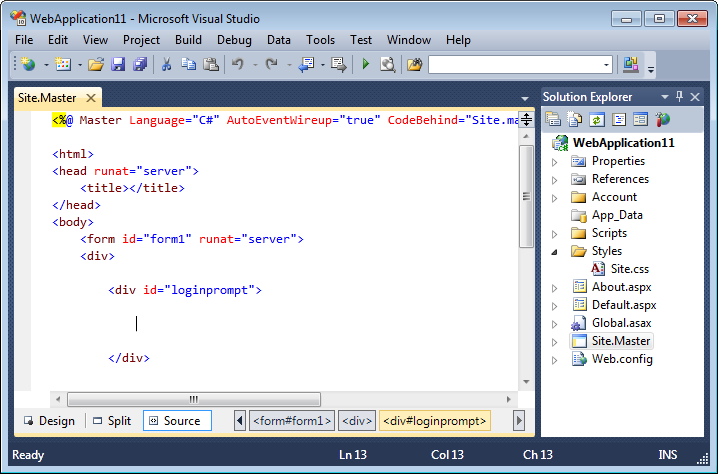Switch to Design view
Image resolution: width=718 pixels, height=474 pixels.
click(x=49, y=421)
